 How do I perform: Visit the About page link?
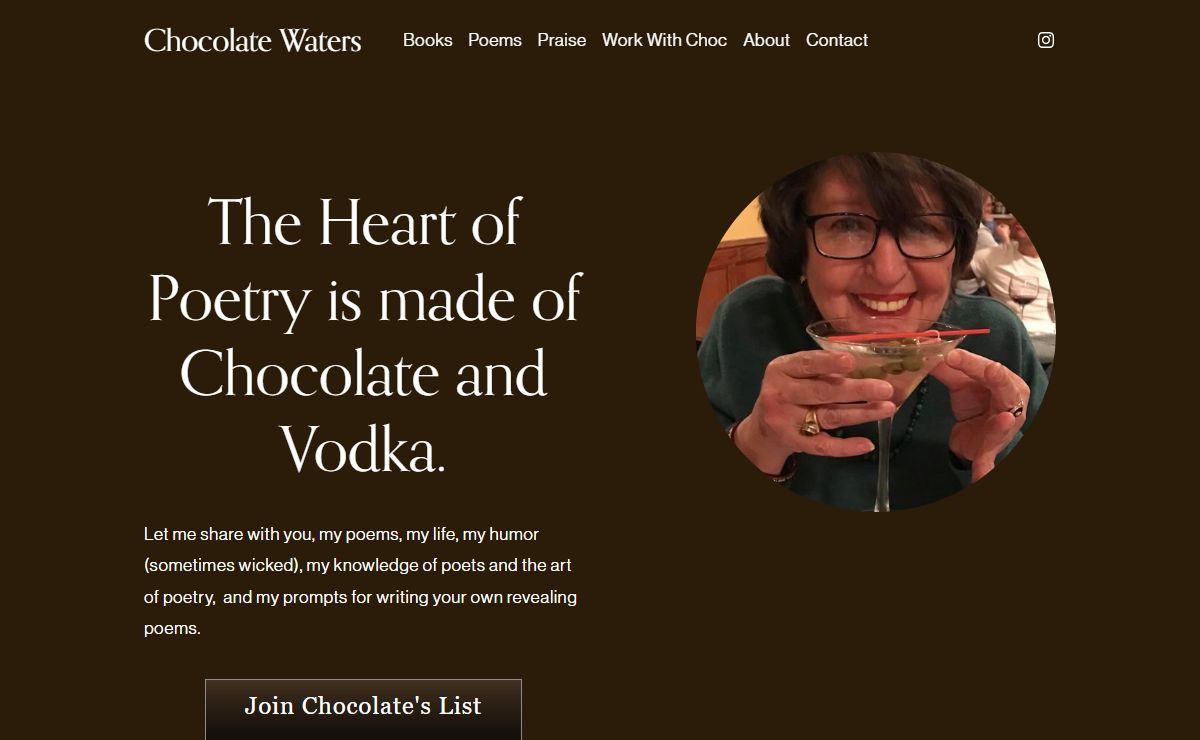(x=766, y=40)
